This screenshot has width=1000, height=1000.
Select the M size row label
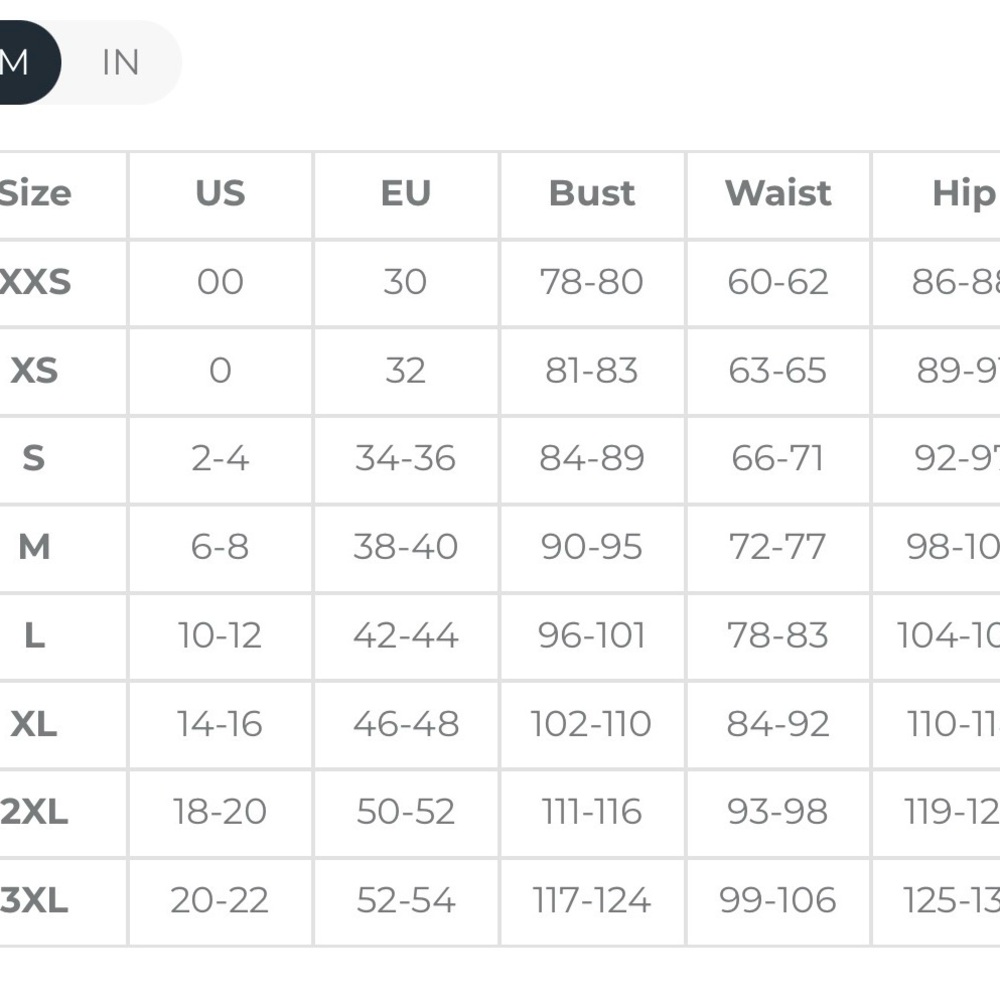click(34, 547)
